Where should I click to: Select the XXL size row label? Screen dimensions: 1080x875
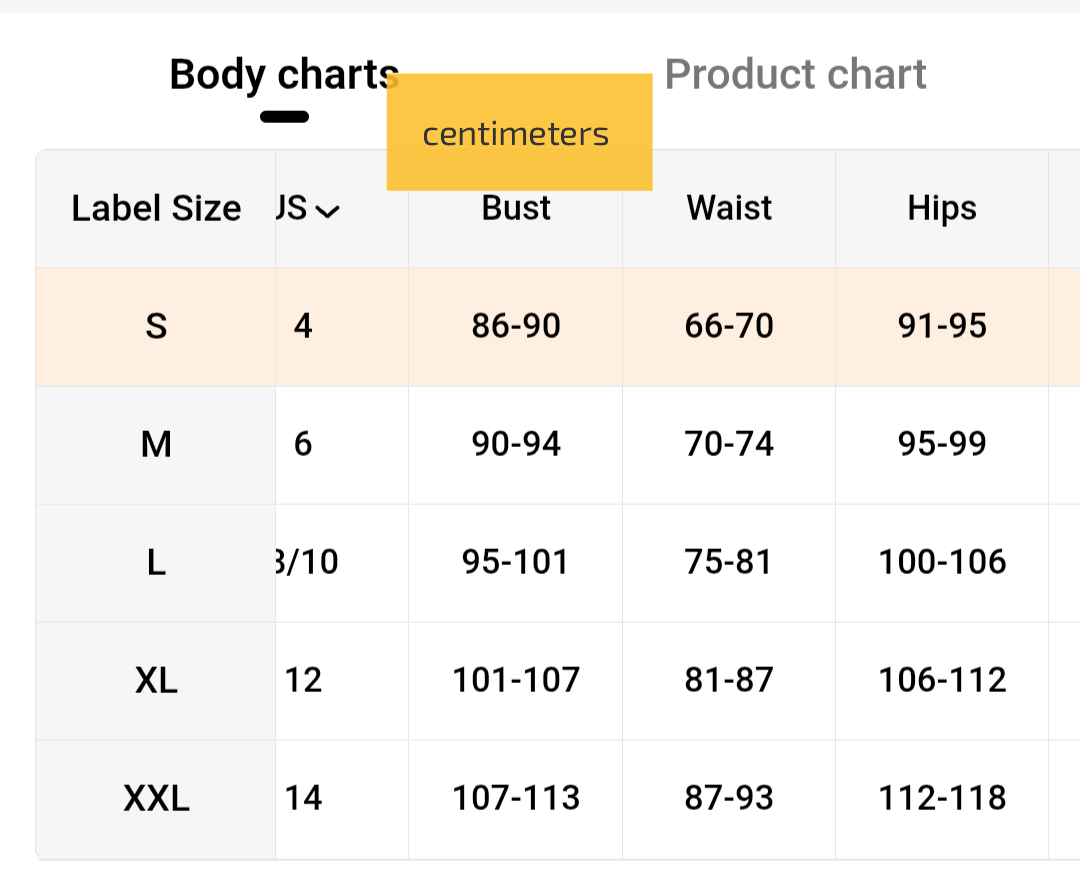point(156,798)
